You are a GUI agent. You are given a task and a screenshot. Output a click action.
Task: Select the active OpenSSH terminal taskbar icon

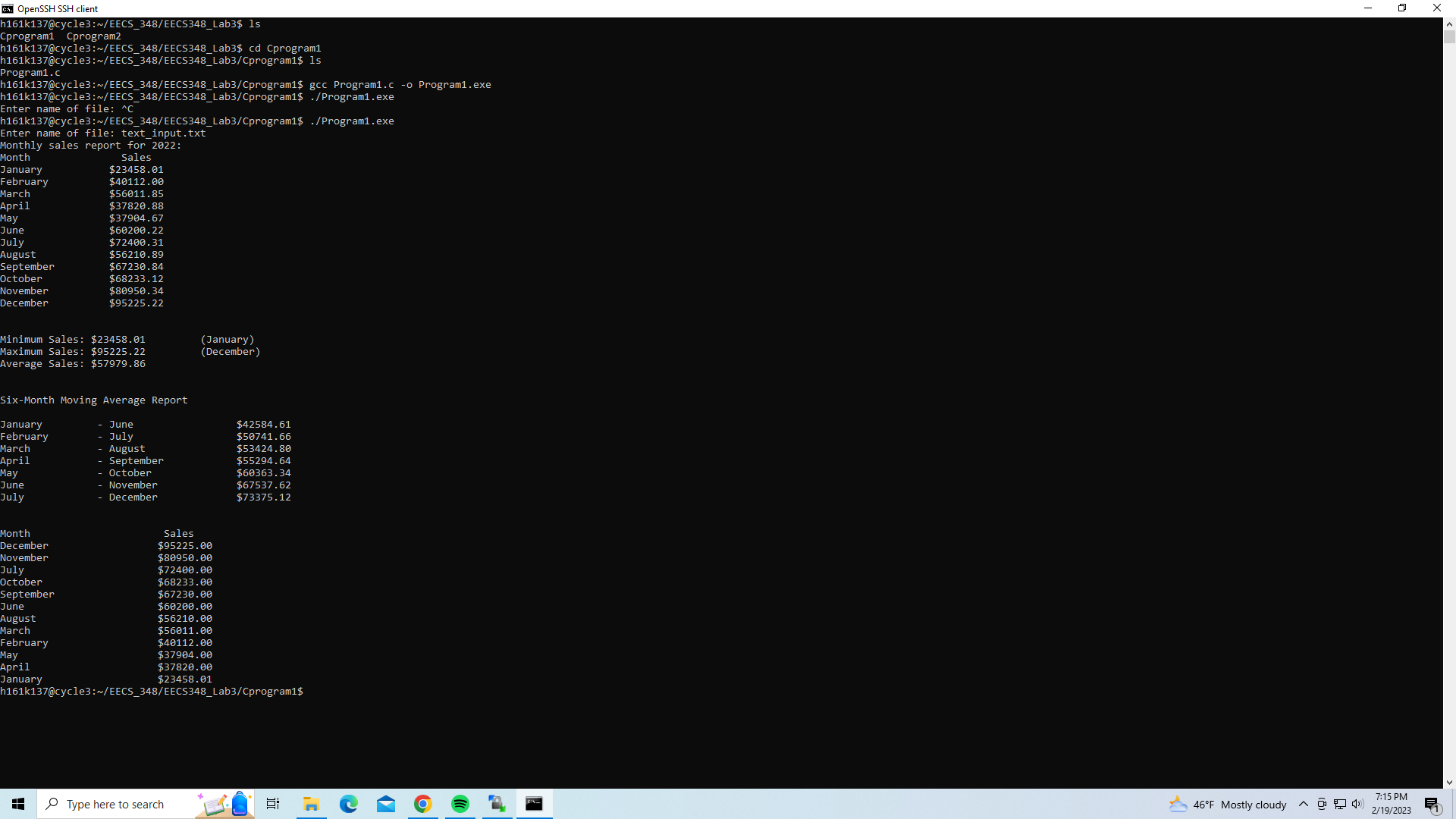(x=535, y=804)
